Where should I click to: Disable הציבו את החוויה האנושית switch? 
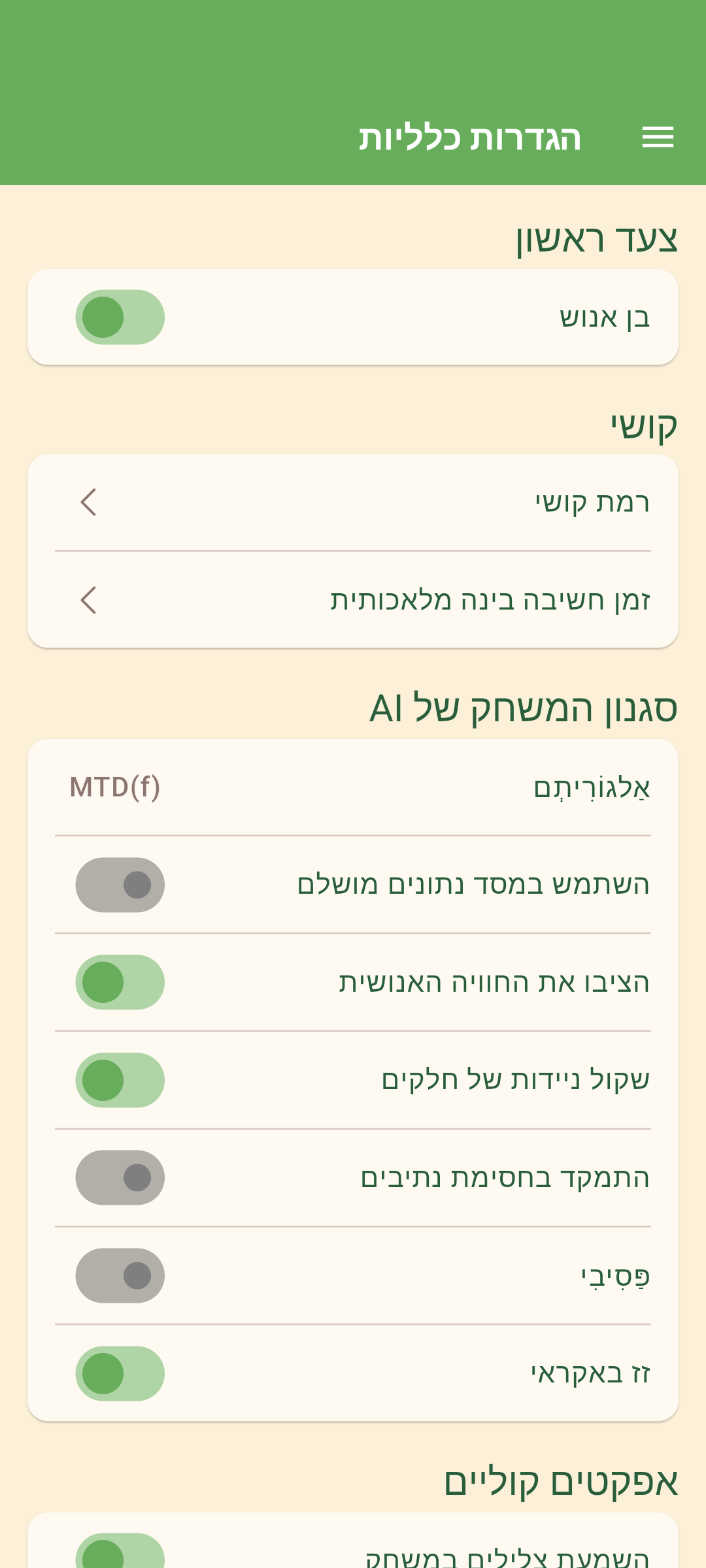point(120,983)
